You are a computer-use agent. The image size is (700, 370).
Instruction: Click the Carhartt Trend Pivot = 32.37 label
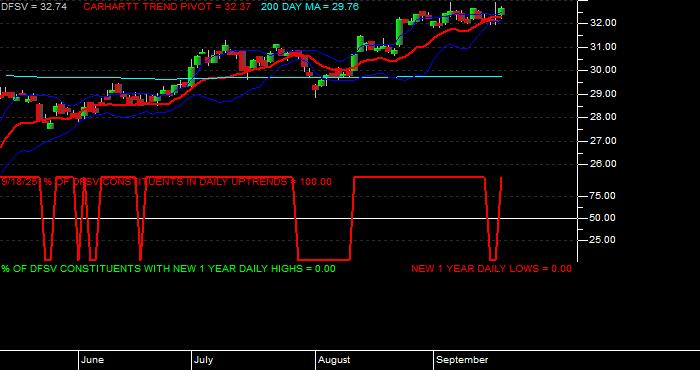coord(167,7)
